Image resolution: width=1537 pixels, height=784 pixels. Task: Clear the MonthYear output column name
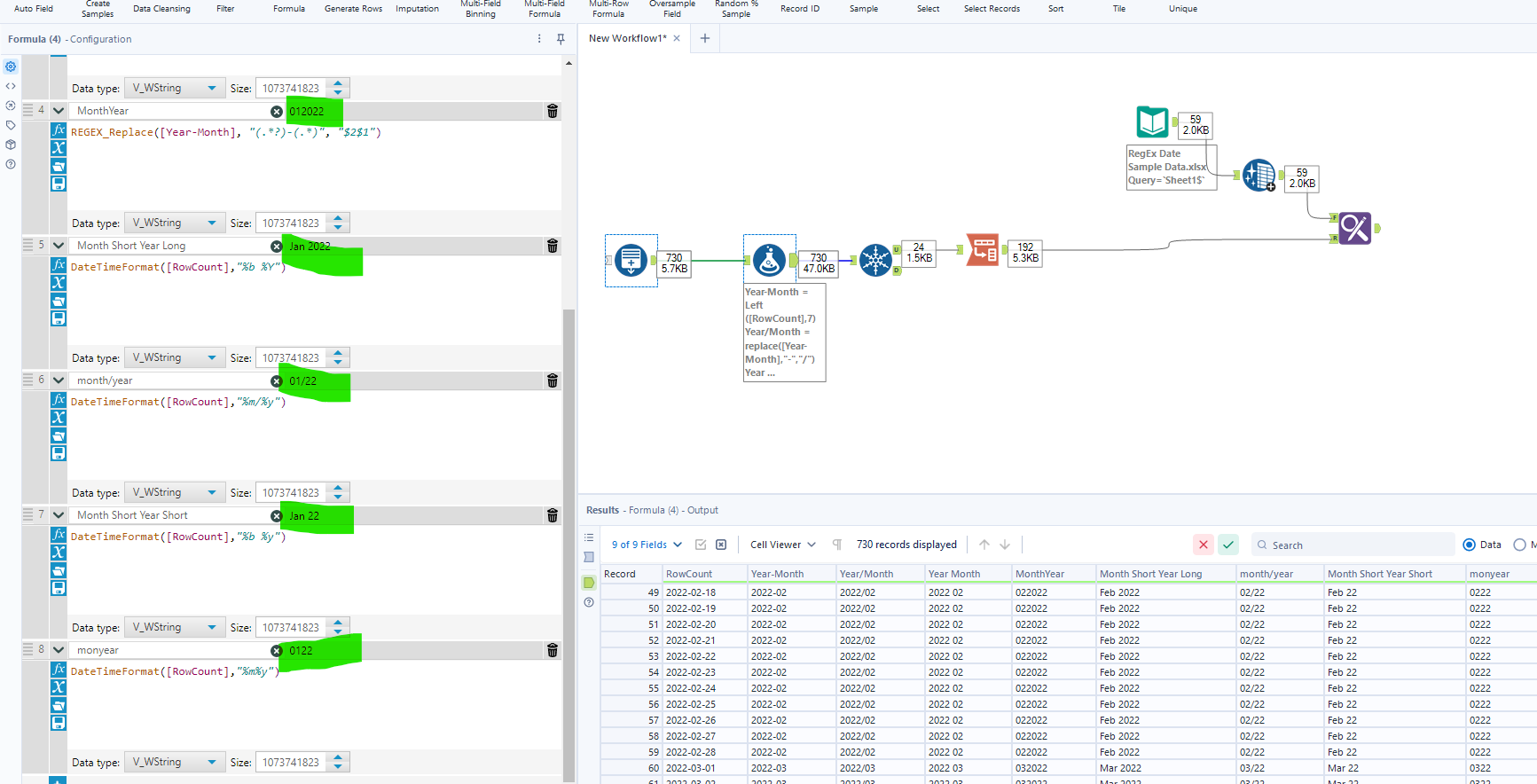tap(277, 111)
